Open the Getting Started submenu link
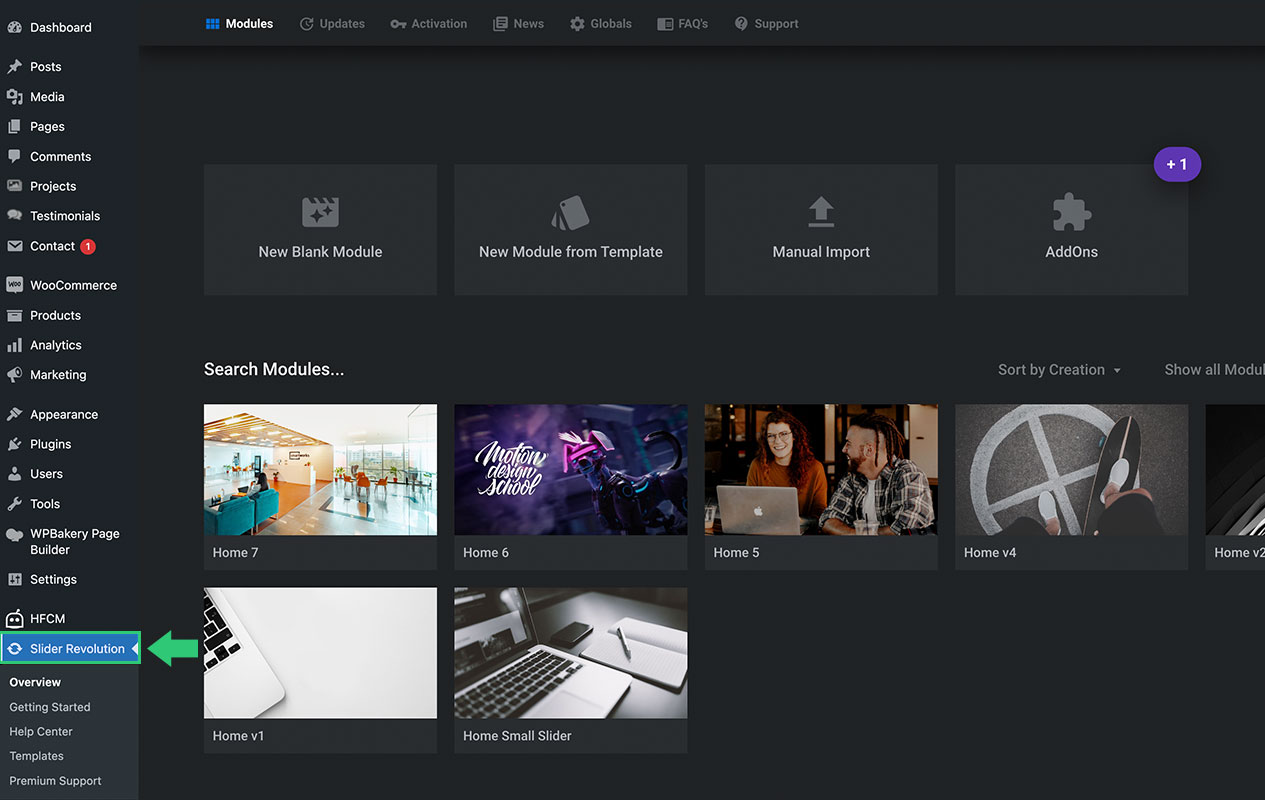Image resolution: width=1265 pixels, height=800 pixels. coord(50,707)
